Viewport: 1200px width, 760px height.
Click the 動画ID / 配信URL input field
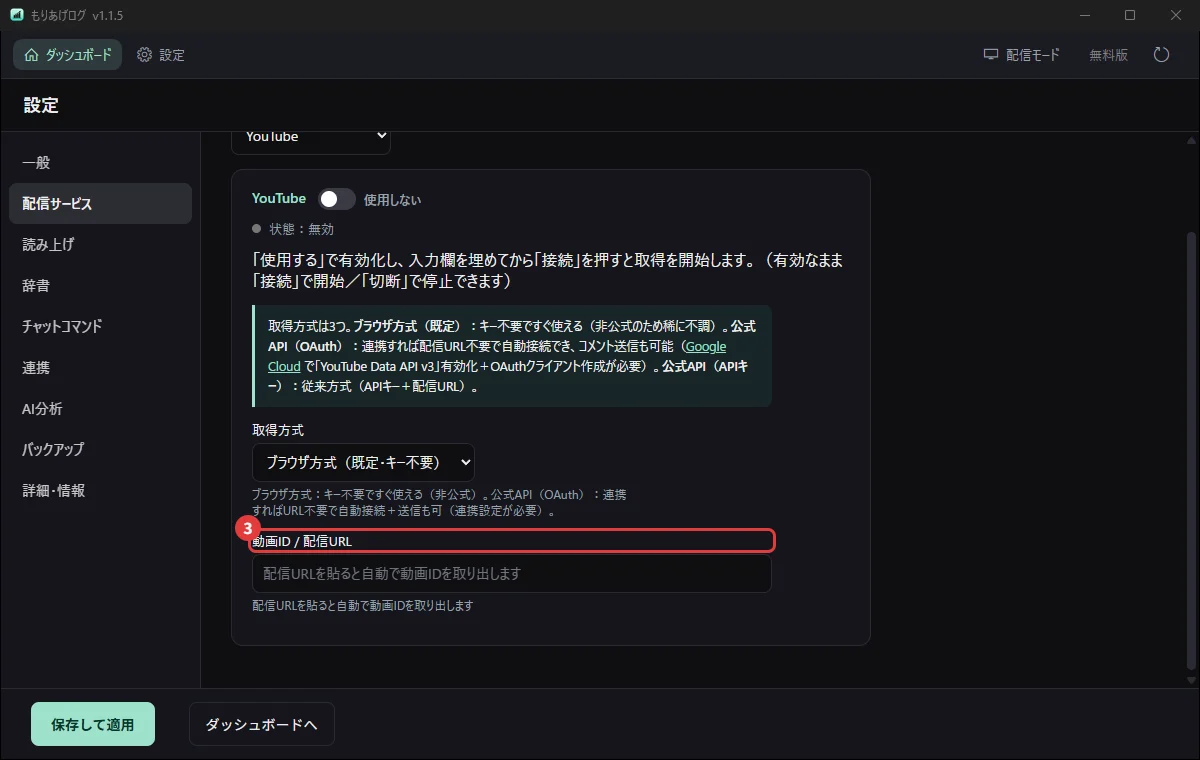[511, 574]
